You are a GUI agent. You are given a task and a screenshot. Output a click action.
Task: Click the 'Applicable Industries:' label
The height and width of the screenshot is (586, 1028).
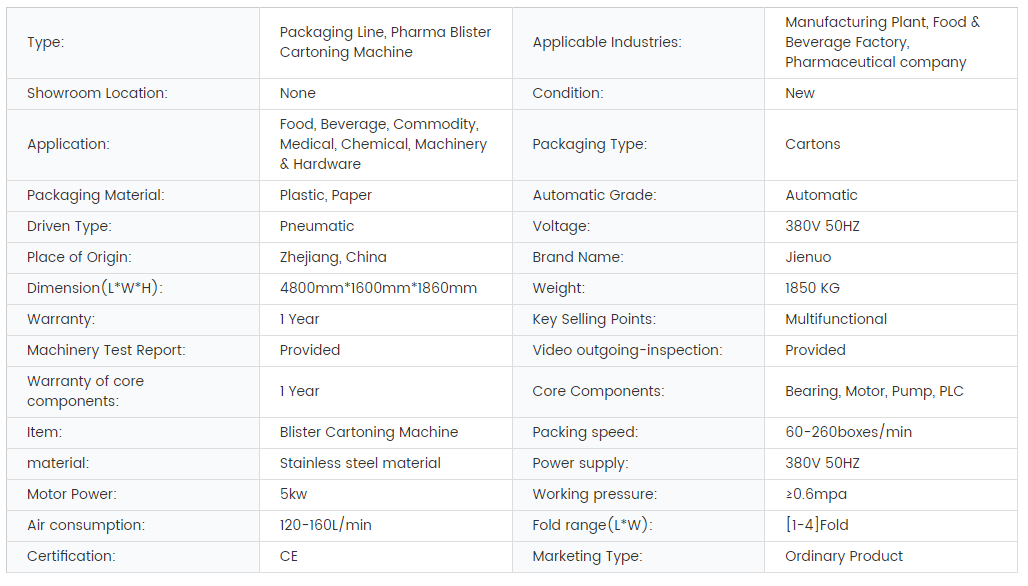click(606, 43)
